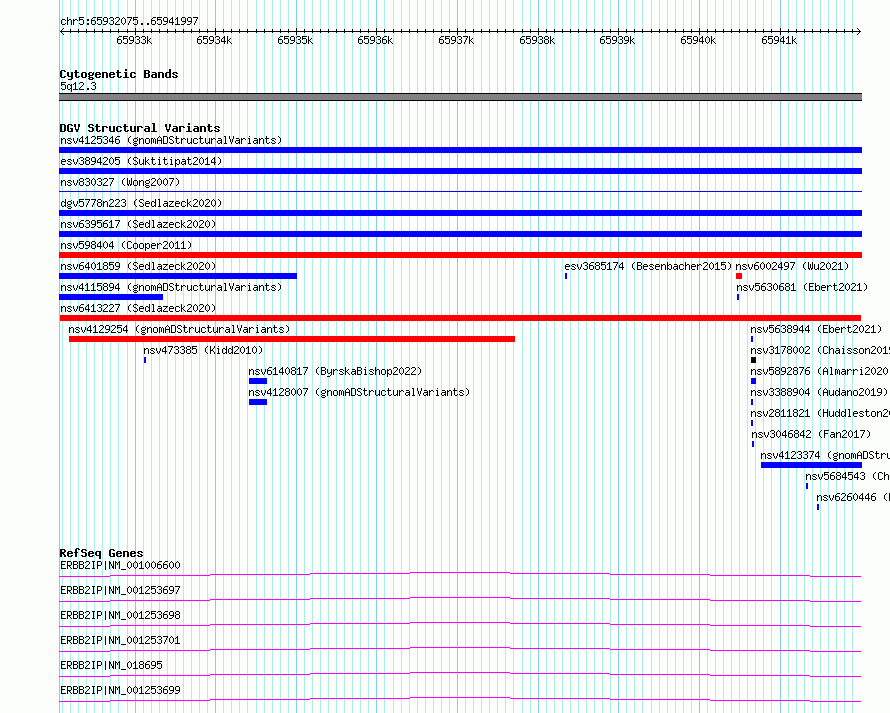Open nsv3046842 (Fan2017) variant
This screenshot has height=713, width=890.
pyautogui.click(x=811, y=434)
